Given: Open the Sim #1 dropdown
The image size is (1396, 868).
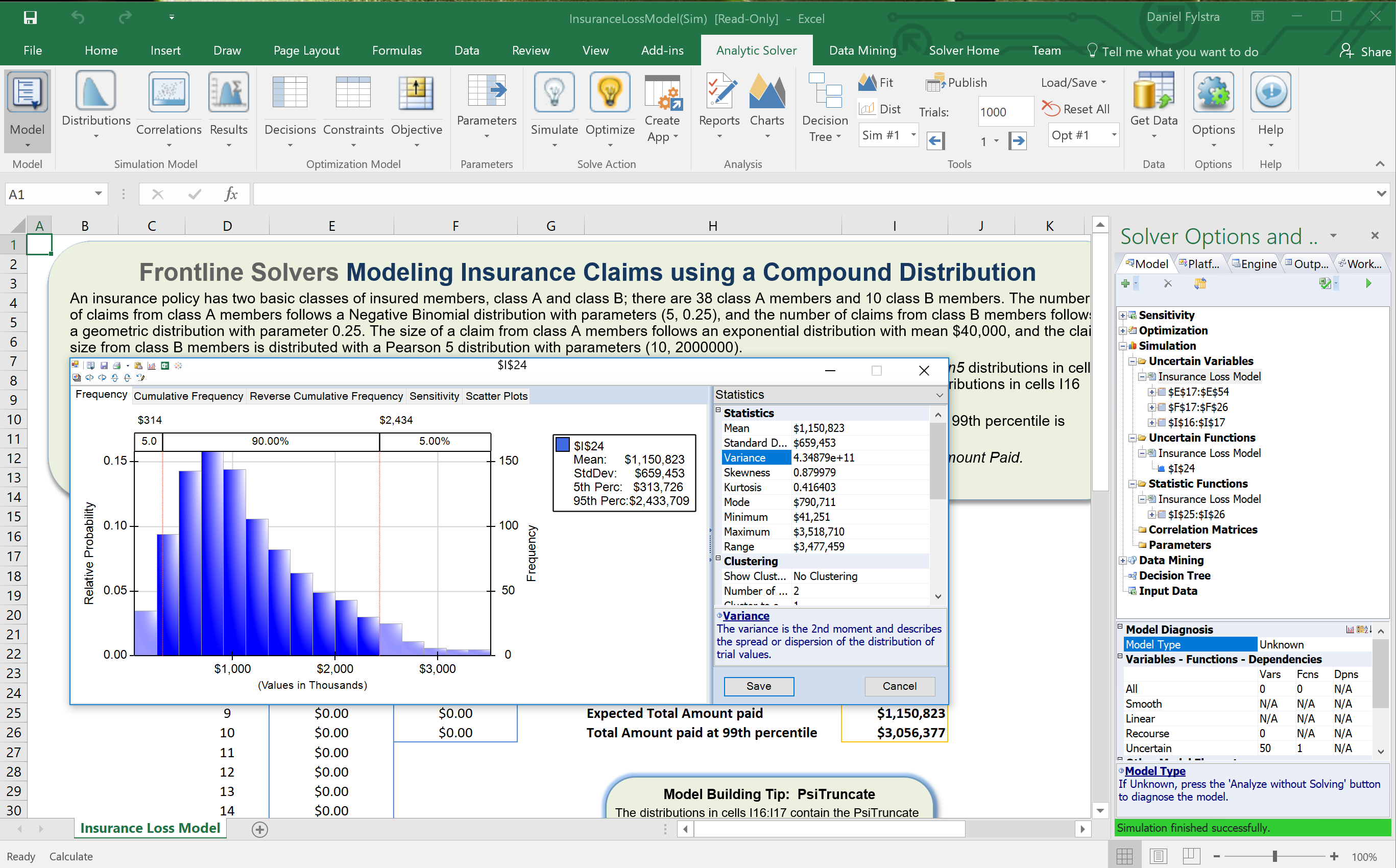Looking at the screenshot, I should 912,135.
